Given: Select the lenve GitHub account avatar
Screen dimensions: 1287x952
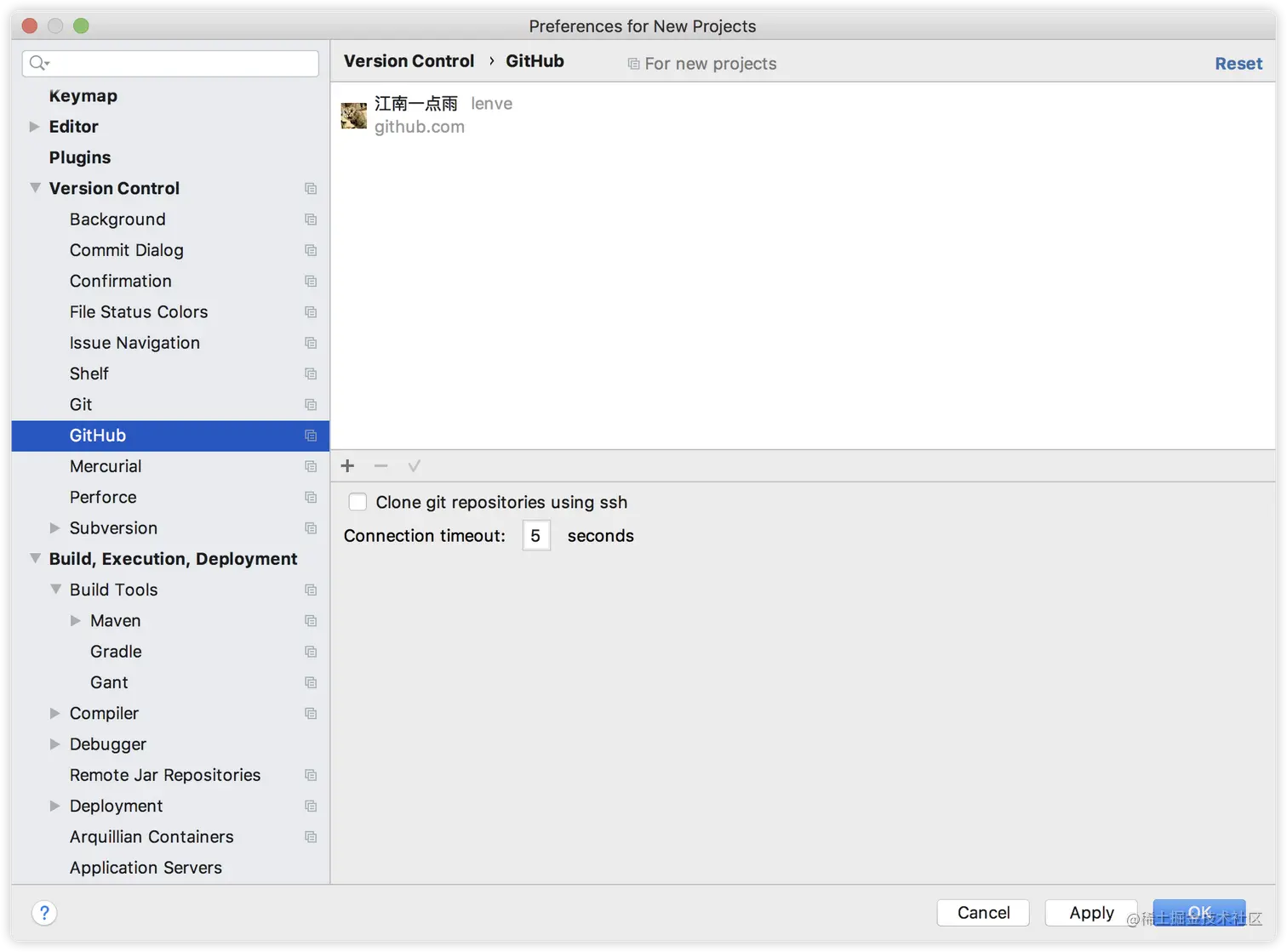Looking at the screenshot, I should pyautogui.click(x=354, y=115).
